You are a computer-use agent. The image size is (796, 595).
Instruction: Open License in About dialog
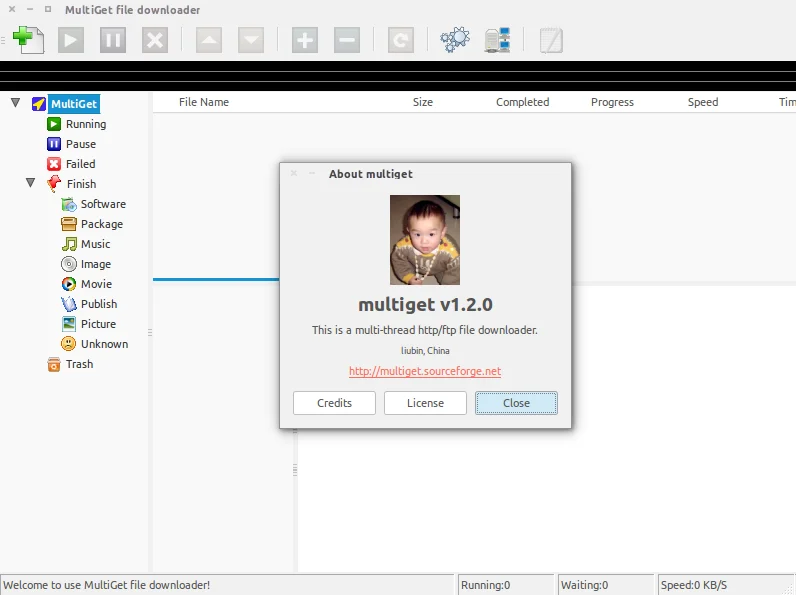click(425, 403)
